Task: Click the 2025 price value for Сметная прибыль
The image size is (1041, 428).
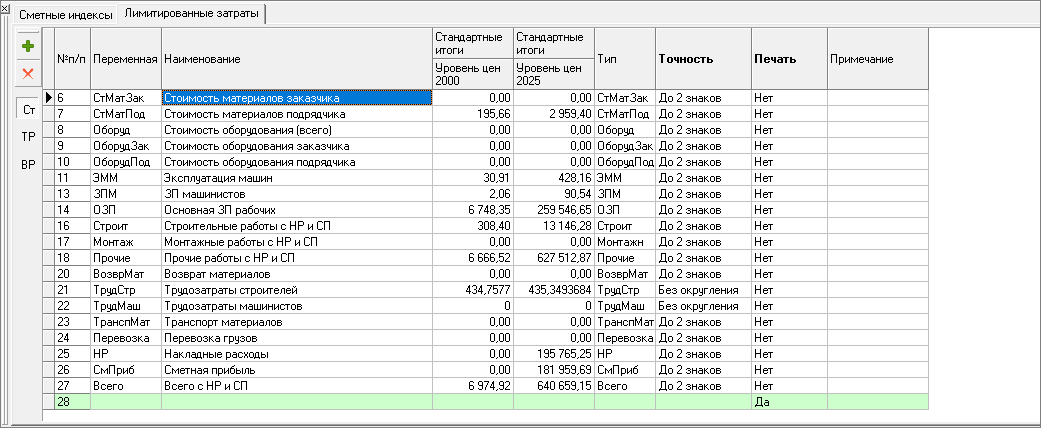Action: [553, 370]
